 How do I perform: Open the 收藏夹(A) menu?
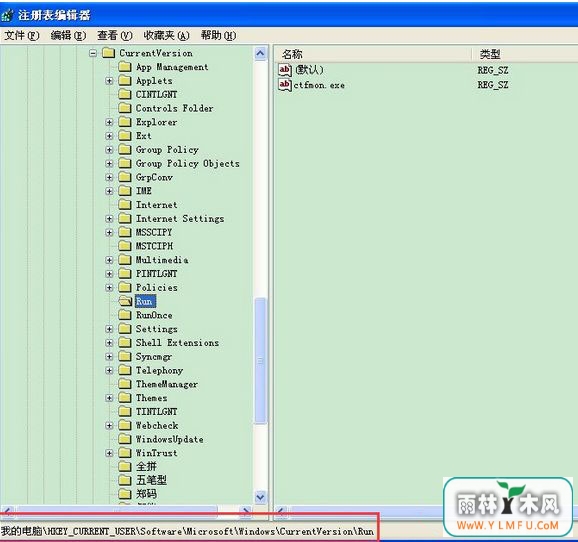[x=166, y=35]
